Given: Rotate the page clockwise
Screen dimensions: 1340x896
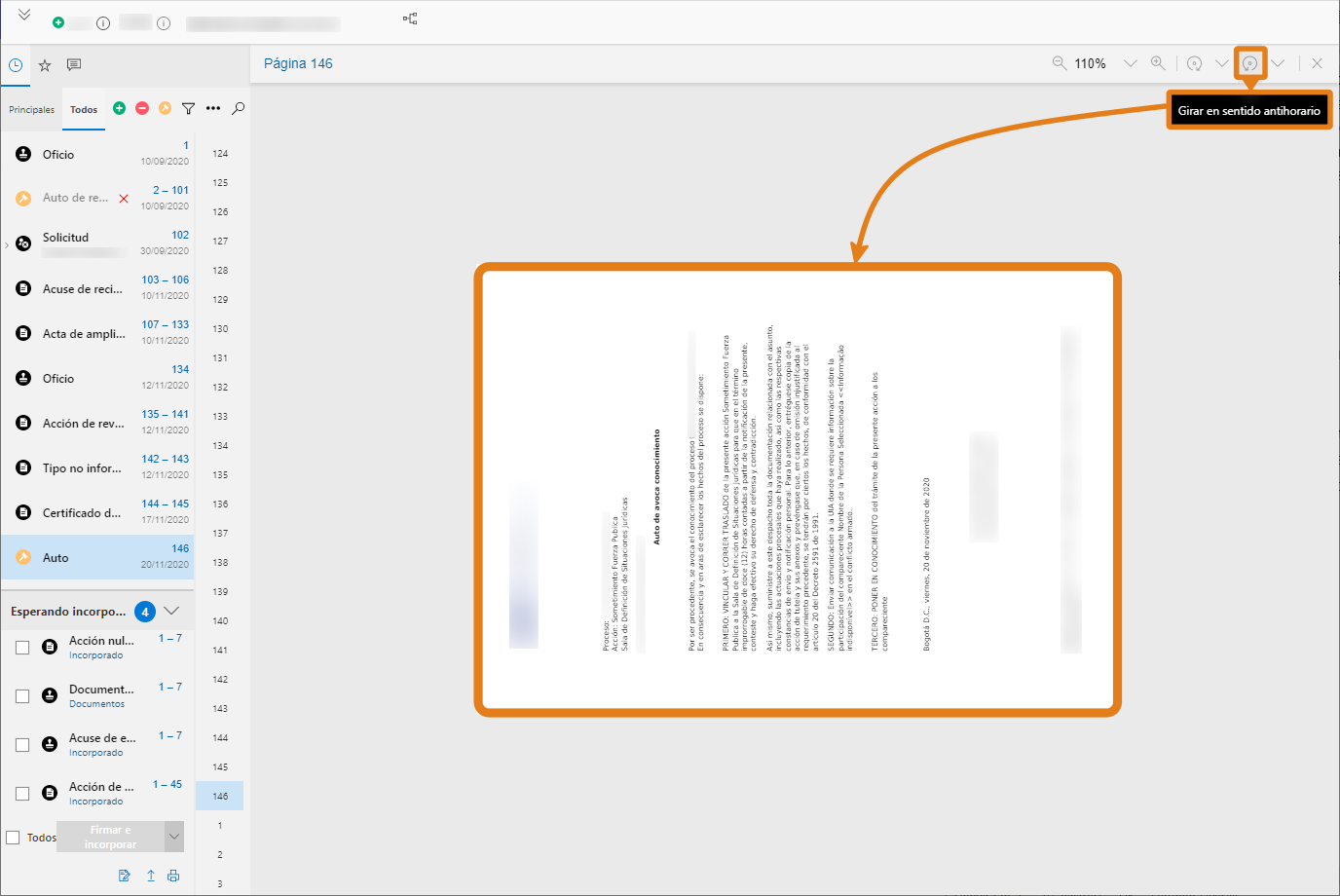Looking at the screenshot, I should coord(1195,63).
